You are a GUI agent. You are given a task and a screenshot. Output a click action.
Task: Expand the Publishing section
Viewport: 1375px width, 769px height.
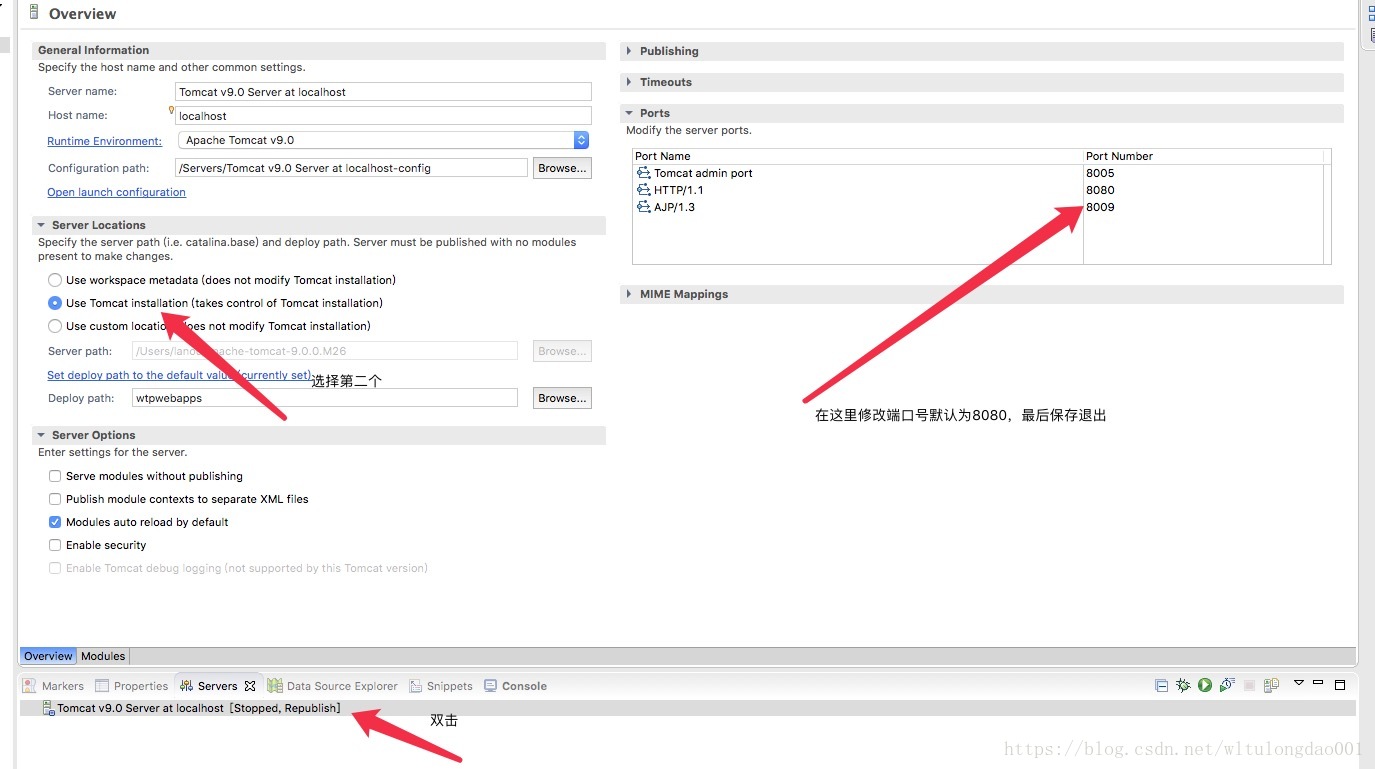point(629,51)
